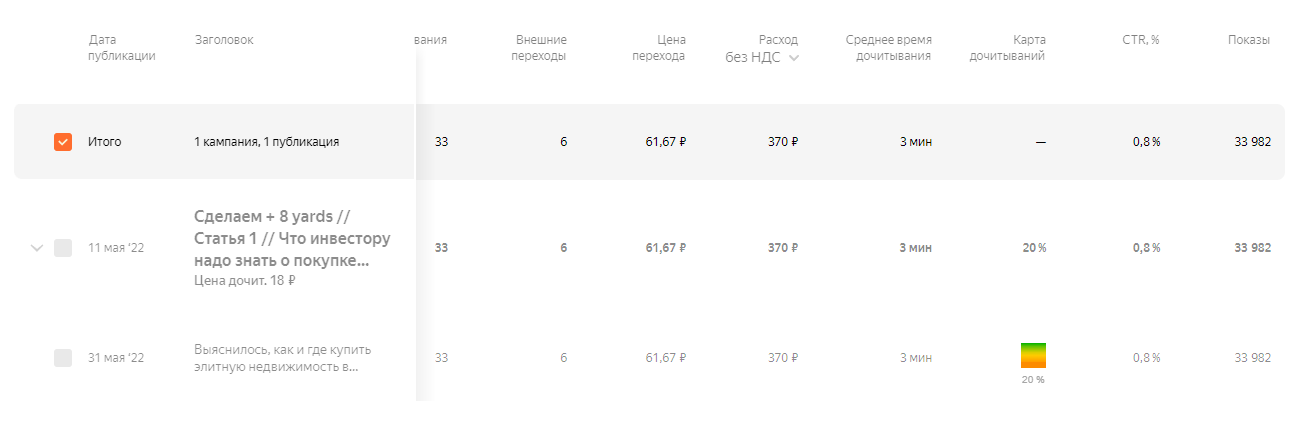The height and width of the screenshot is (424, 1307).
Task: Click the Заголовок column header
Action: coord(224,40)
